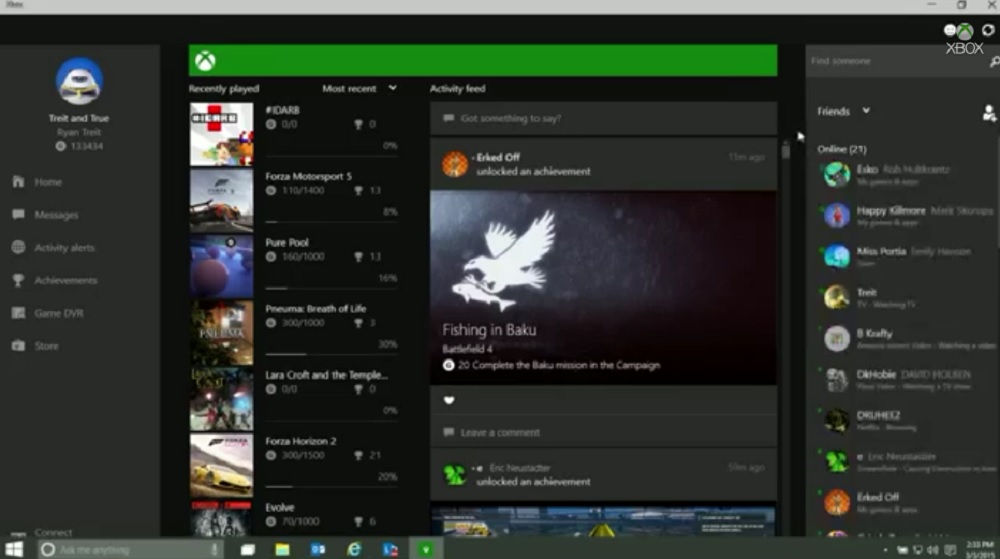1000x559 pixels.
Task: Click the Activity alerts globe icon
Action: point(18,247)
